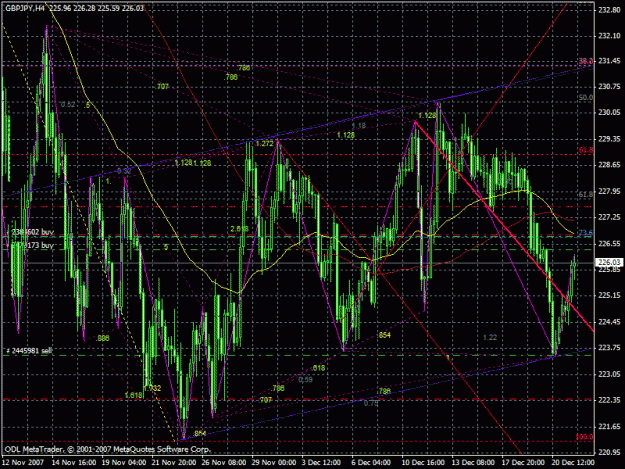
Task: Click price axis label 225.15
Action: point(609,295)
